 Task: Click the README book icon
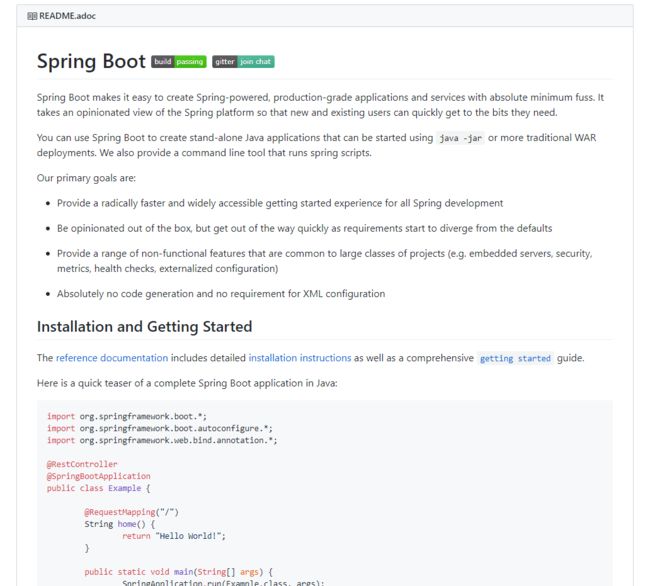32,16
